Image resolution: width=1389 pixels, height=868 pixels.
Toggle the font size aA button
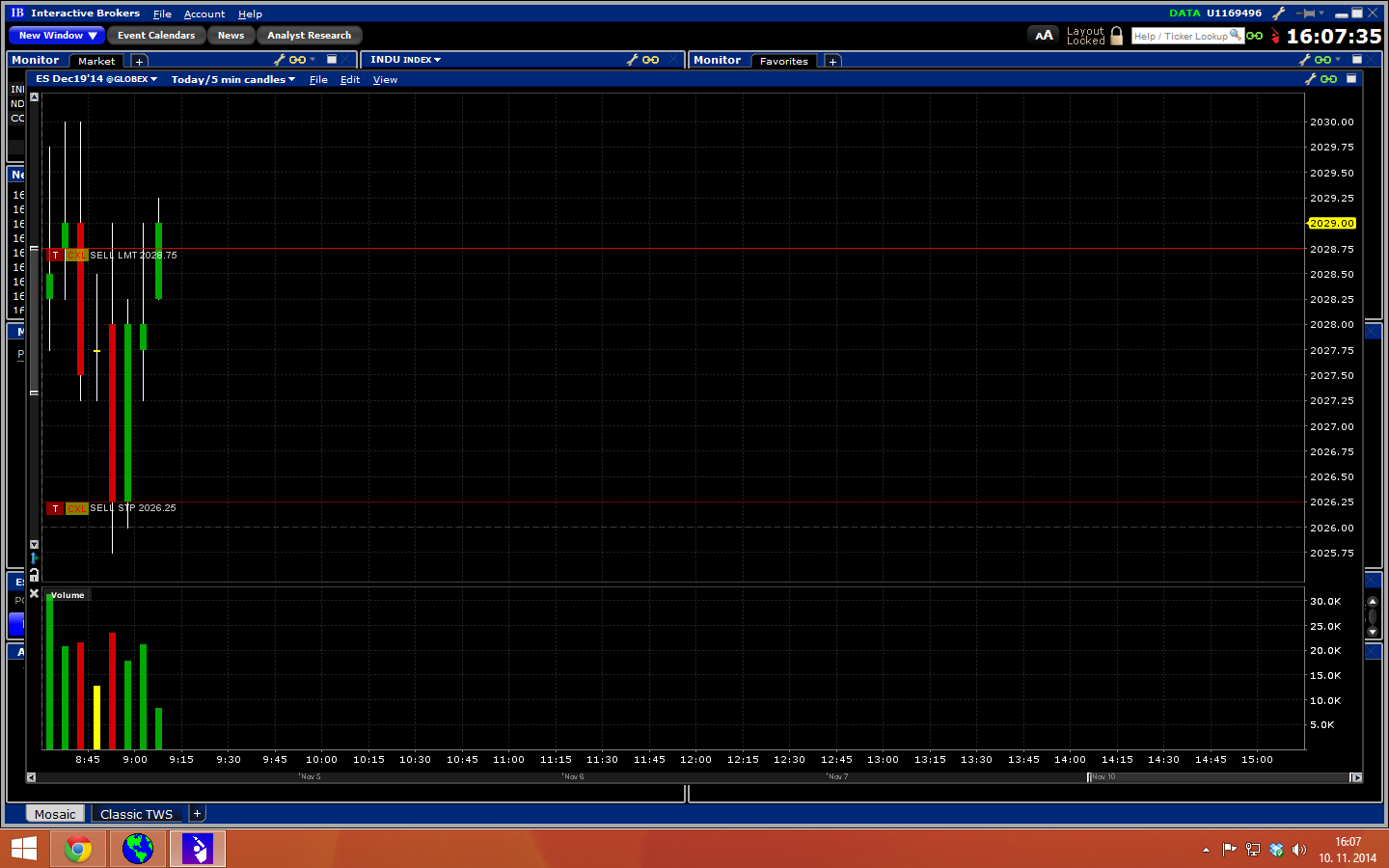click(1044, 36)
